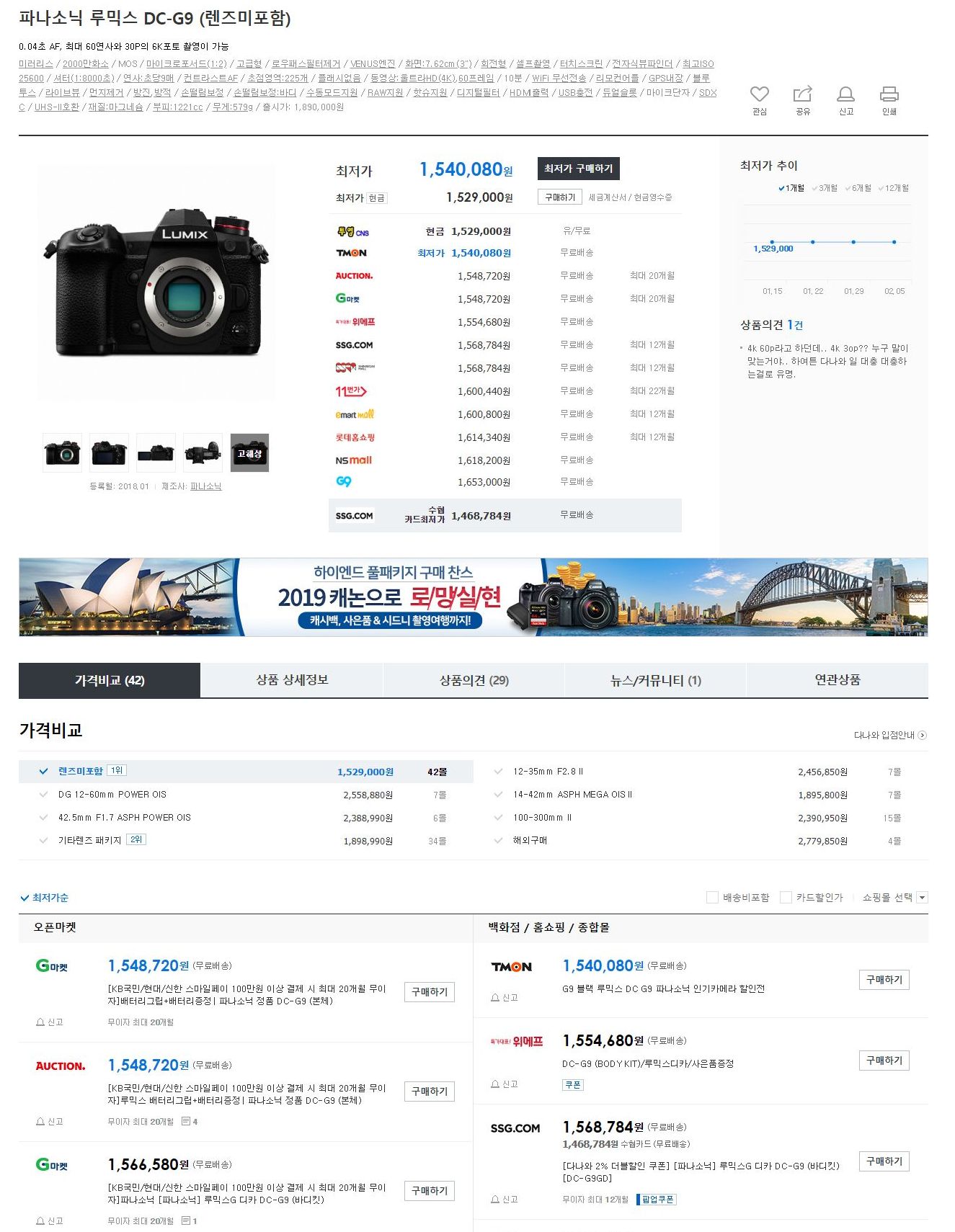
Task: Open the 쇼핑몰 선택 dropdown
Action: tap(894, 898)
